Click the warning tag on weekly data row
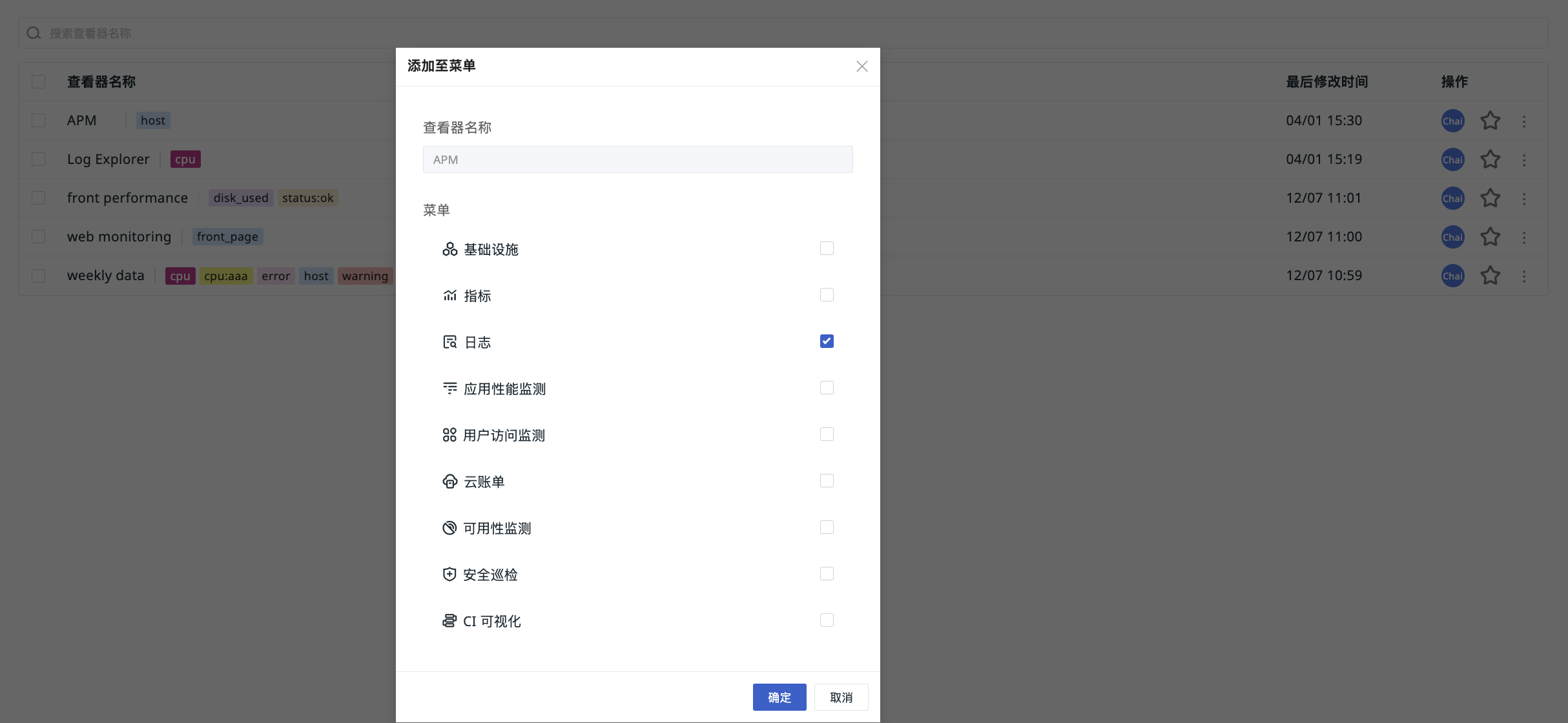 click(x=365, y=276)
